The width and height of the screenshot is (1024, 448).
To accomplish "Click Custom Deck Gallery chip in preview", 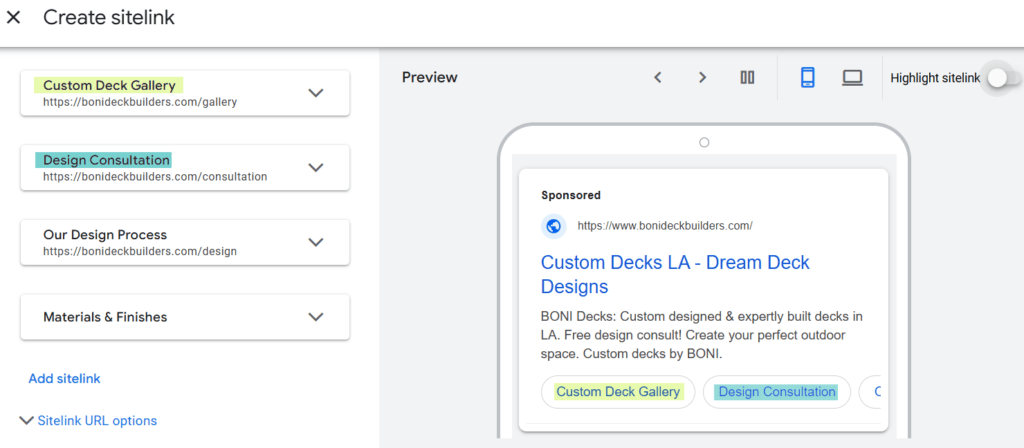I will click(x=618, y=392).
